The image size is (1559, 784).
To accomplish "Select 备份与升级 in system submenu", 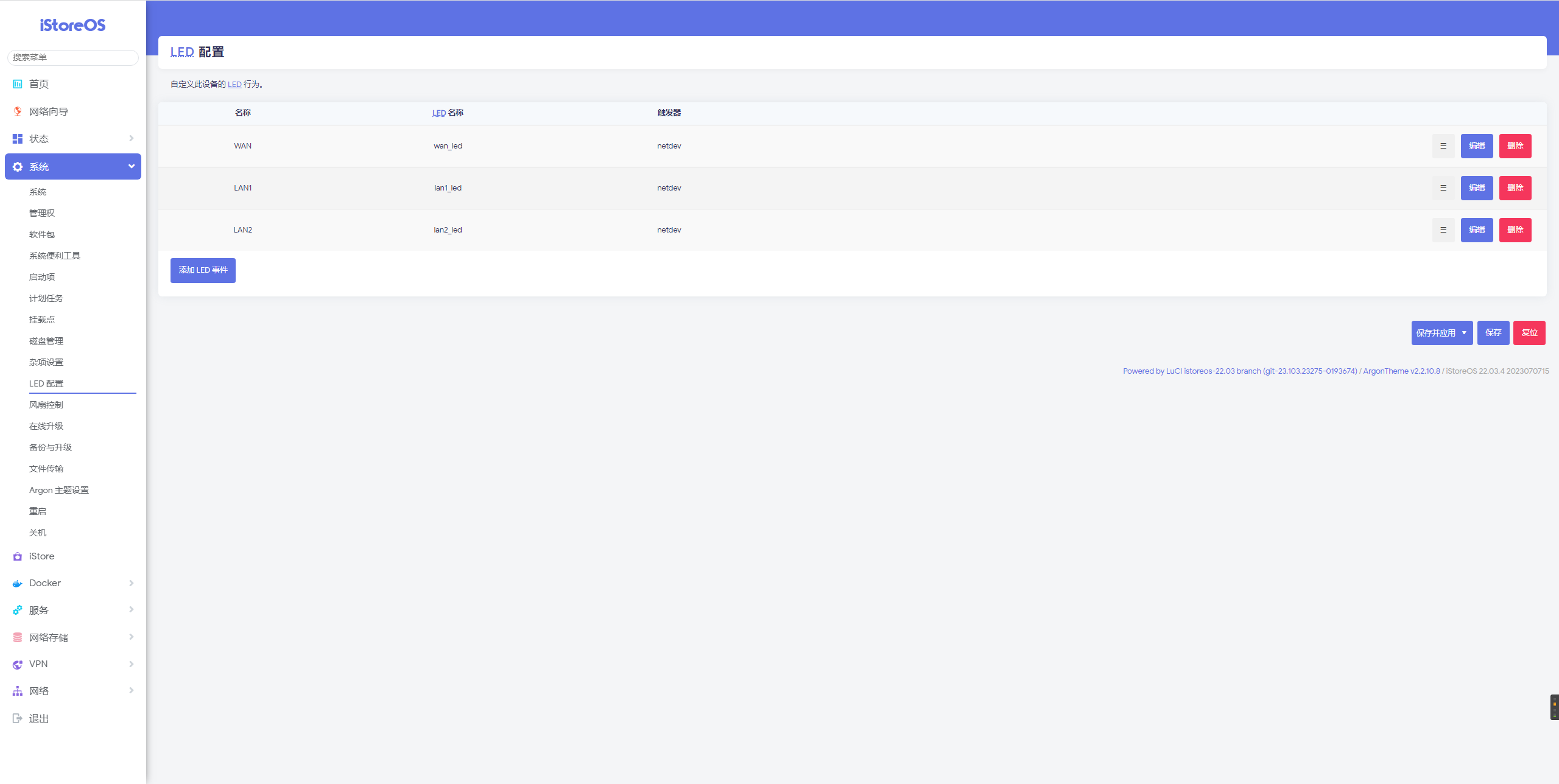I will (51, 447).
